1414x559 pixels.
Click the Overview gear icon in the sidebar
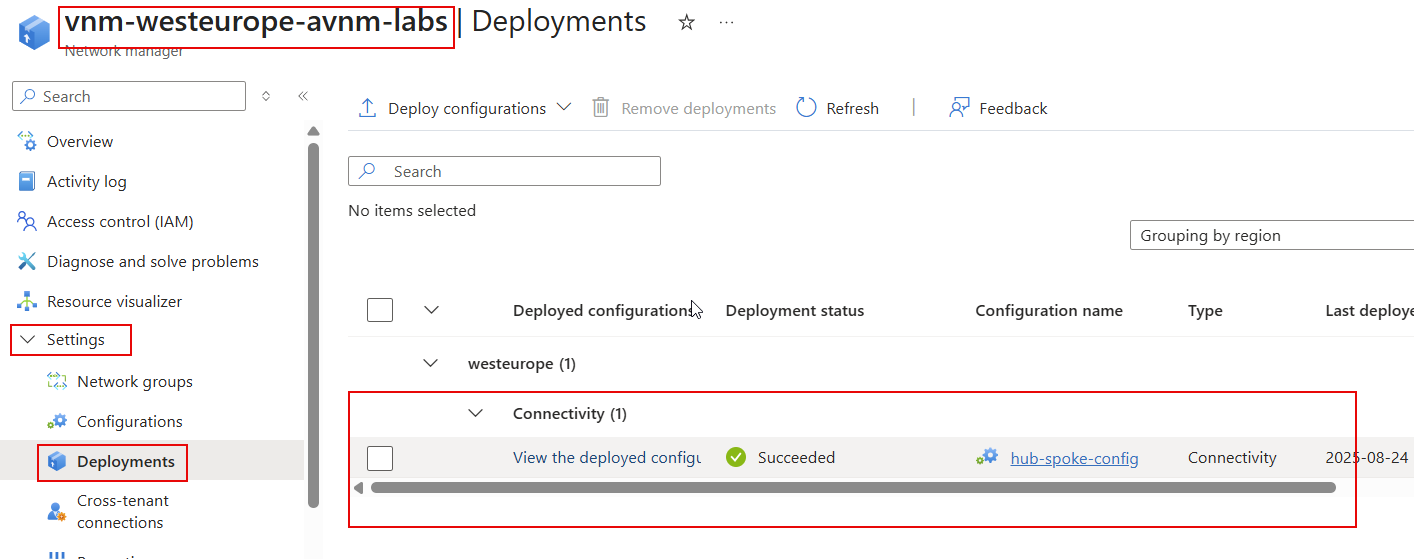coord(27,142)
